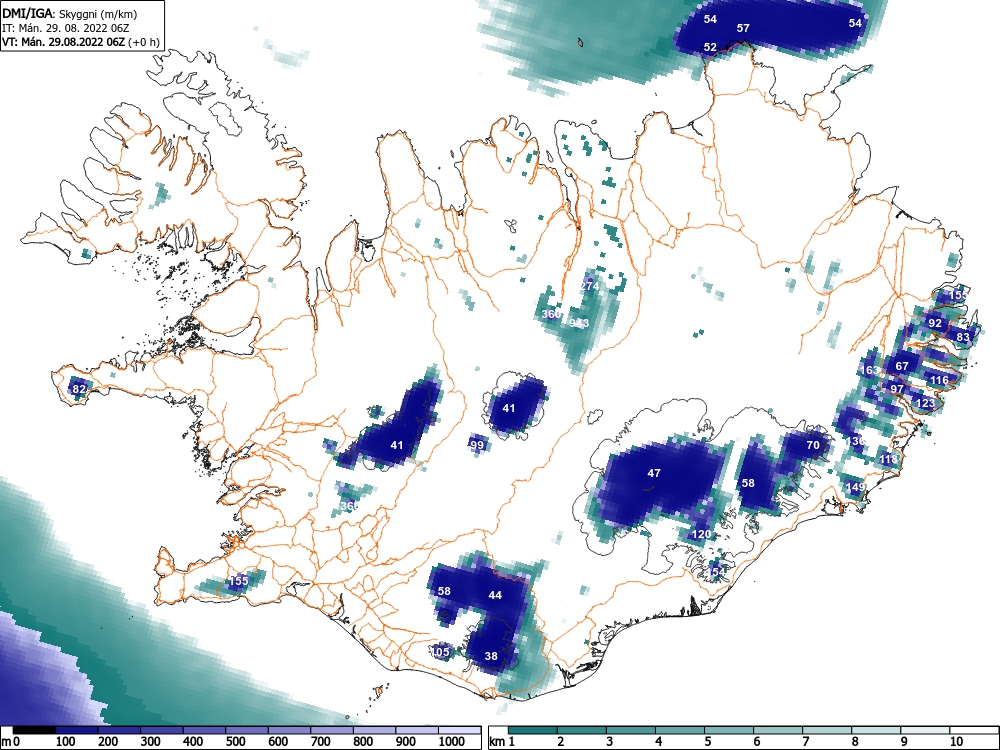The image size is (1000, 750).
Task: Click the map value label 154
Action: (x=716, y=572)
